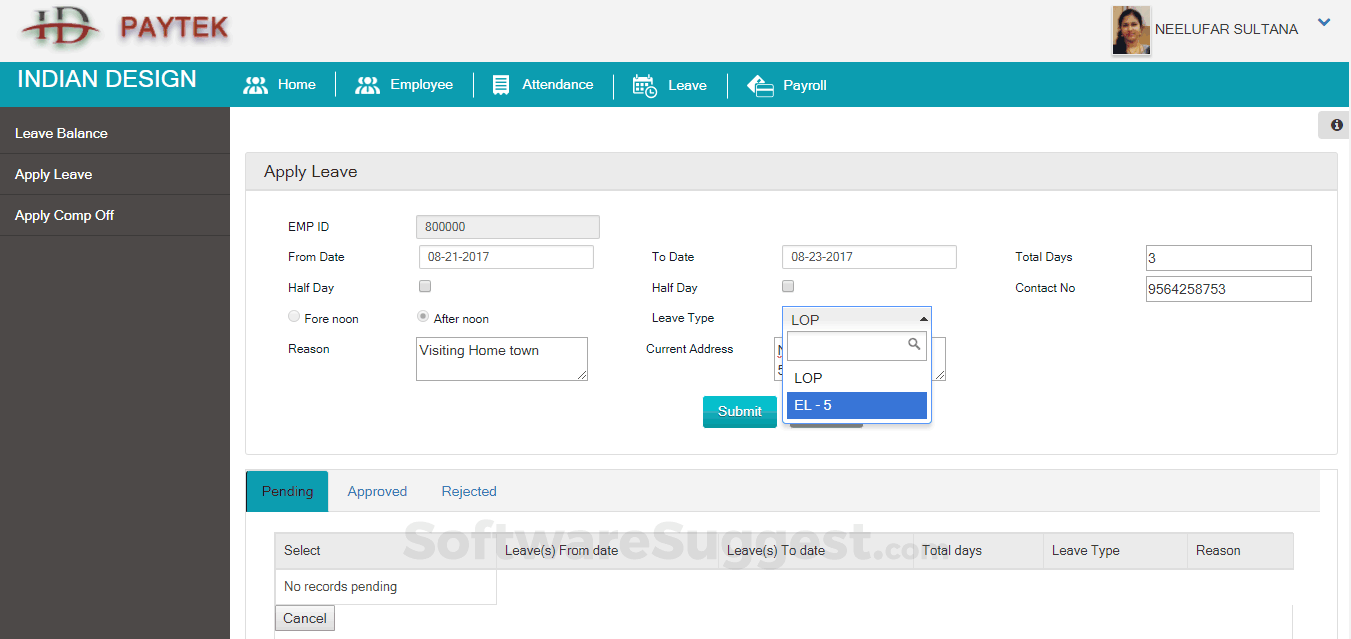Image resolution: width=1351 pixels, height=639 pixels.
Task: Click the Home navigation icon
Action: pos(257,85)
